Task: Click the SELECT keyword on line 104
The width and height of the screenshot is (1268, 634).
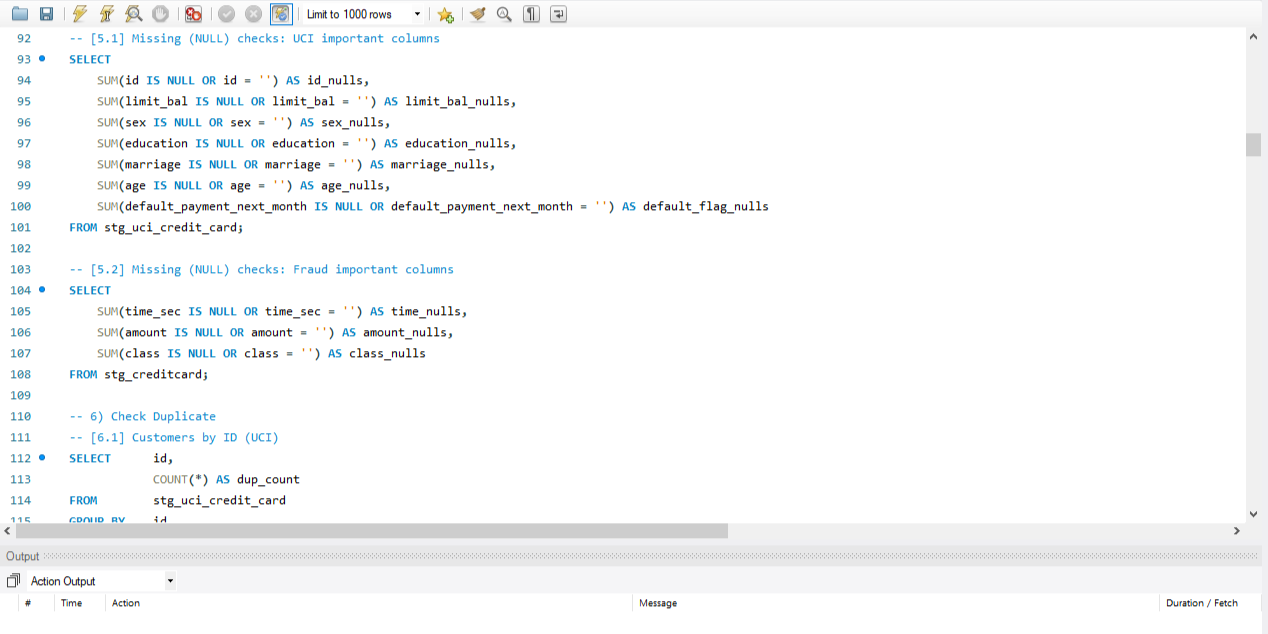Action: 90,290
